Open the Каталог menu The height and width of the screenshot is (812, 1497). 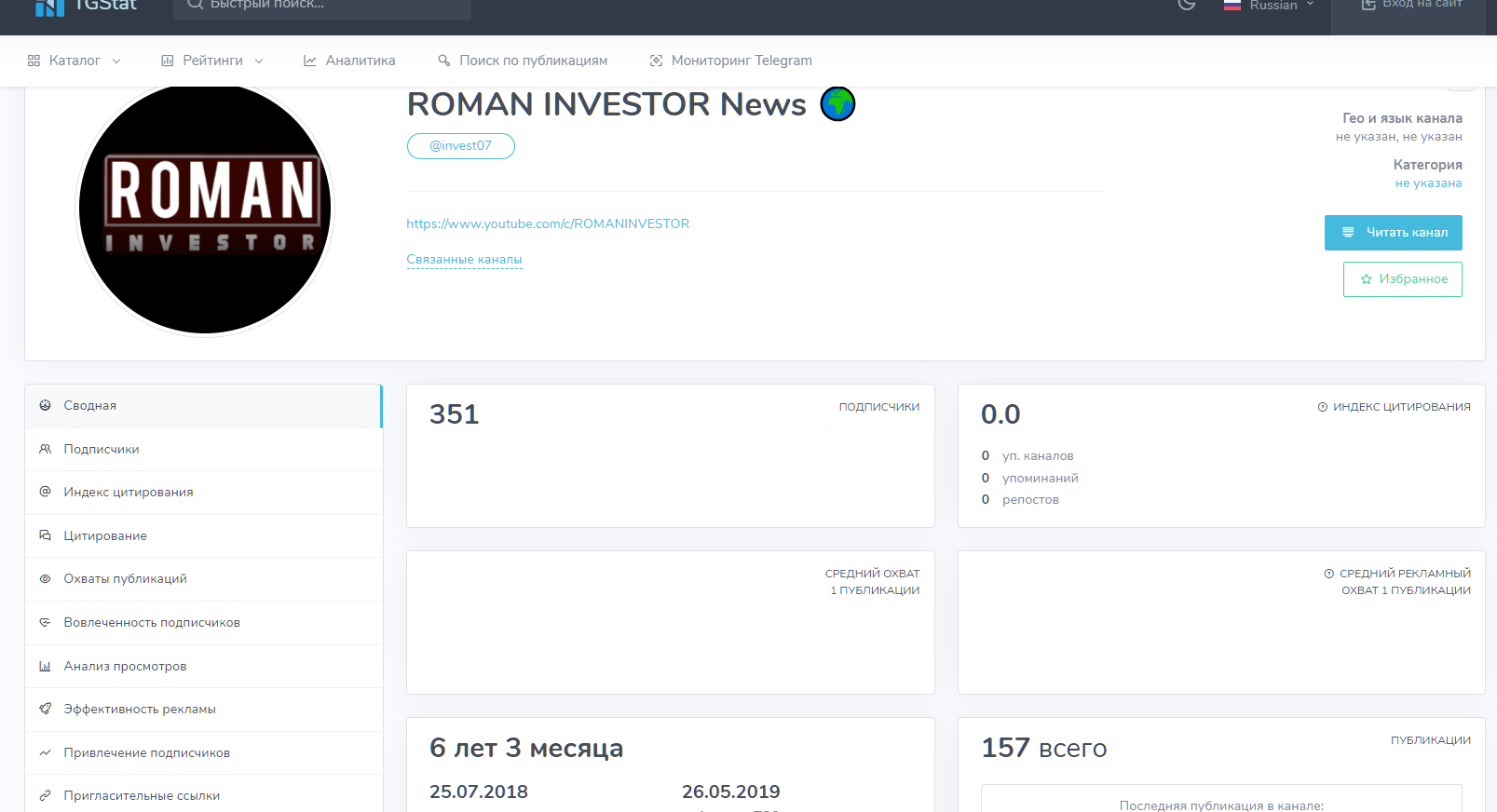tap(75, 61)
